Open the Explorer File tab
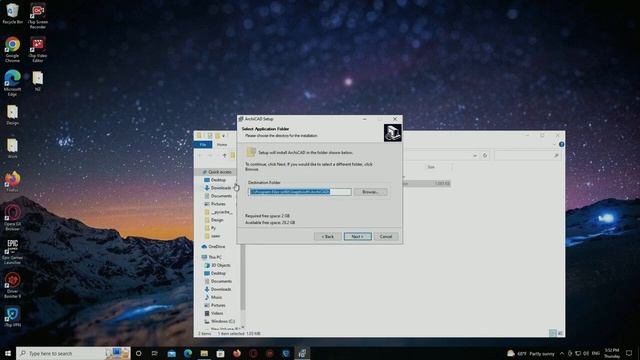 (x=203, y=144)
